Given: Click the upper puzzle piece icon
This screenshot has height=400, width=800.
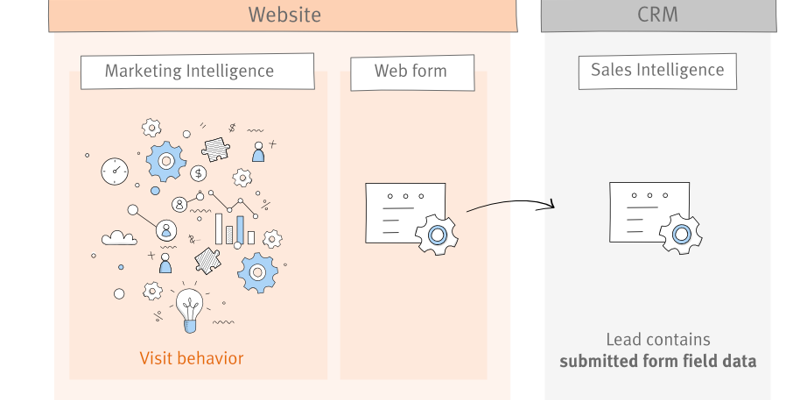Looking at the screenshot, I should [216, 149].
